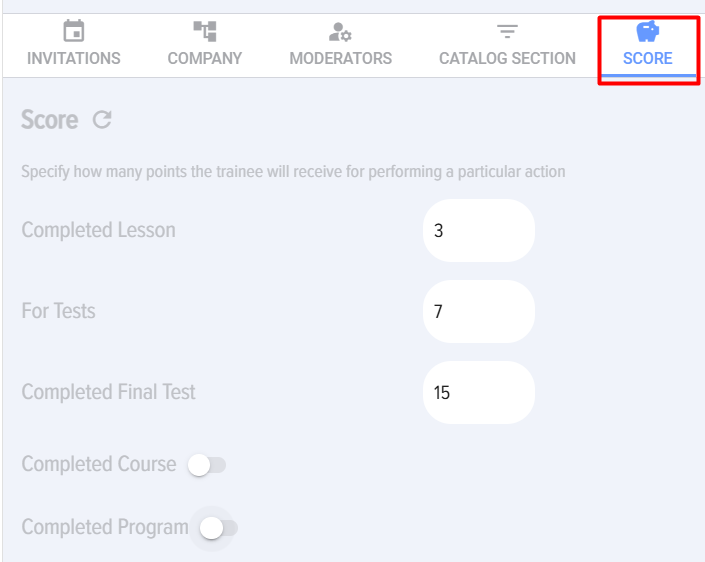
Task: Click the org chart icon above Company
Action: tap(205, 32)
